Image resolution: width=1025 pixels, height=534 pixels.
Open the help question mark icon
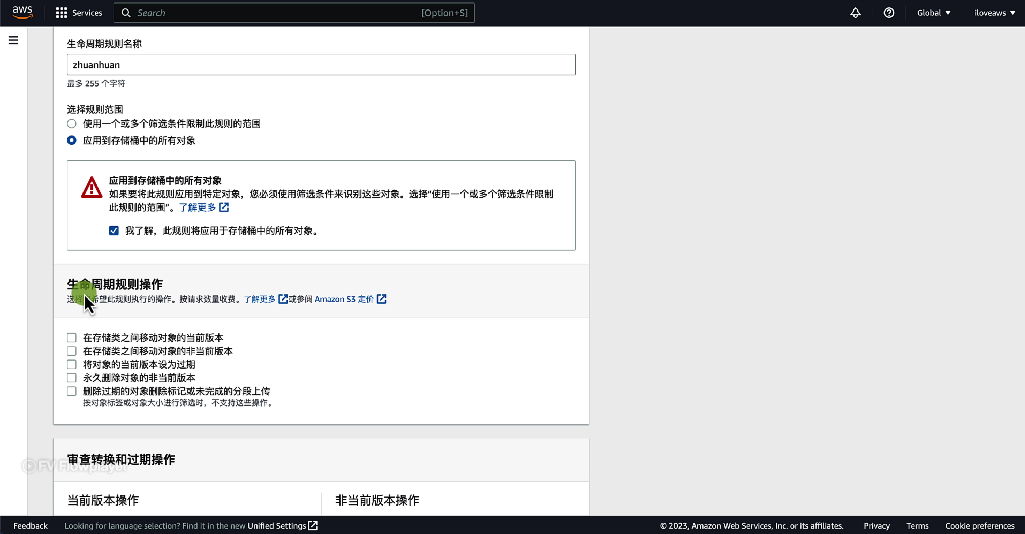click(x=888, y=13)
